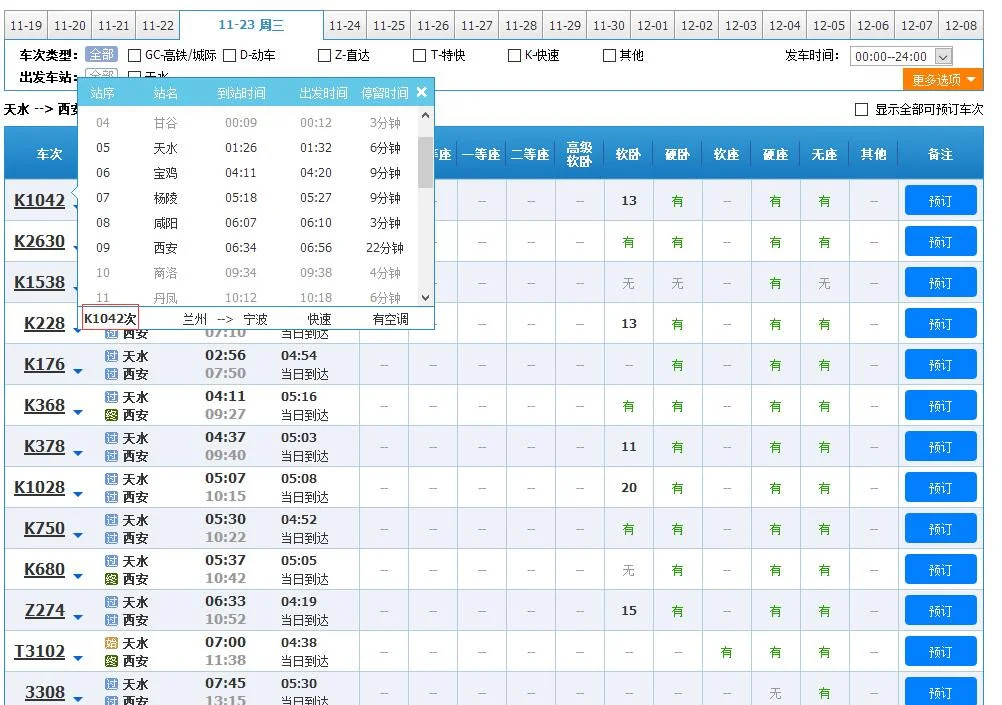
Task: Toggle the 全部 button for 车次类型
Action: pyautogui.click(x=100, y=55)
